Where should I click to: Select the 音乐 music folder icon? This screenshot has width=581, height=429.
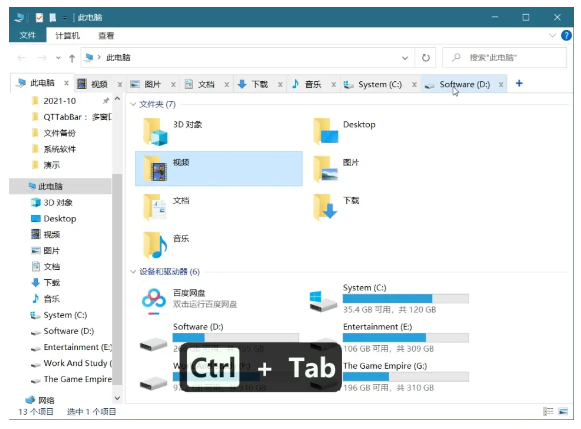click(x=155, y=245)
